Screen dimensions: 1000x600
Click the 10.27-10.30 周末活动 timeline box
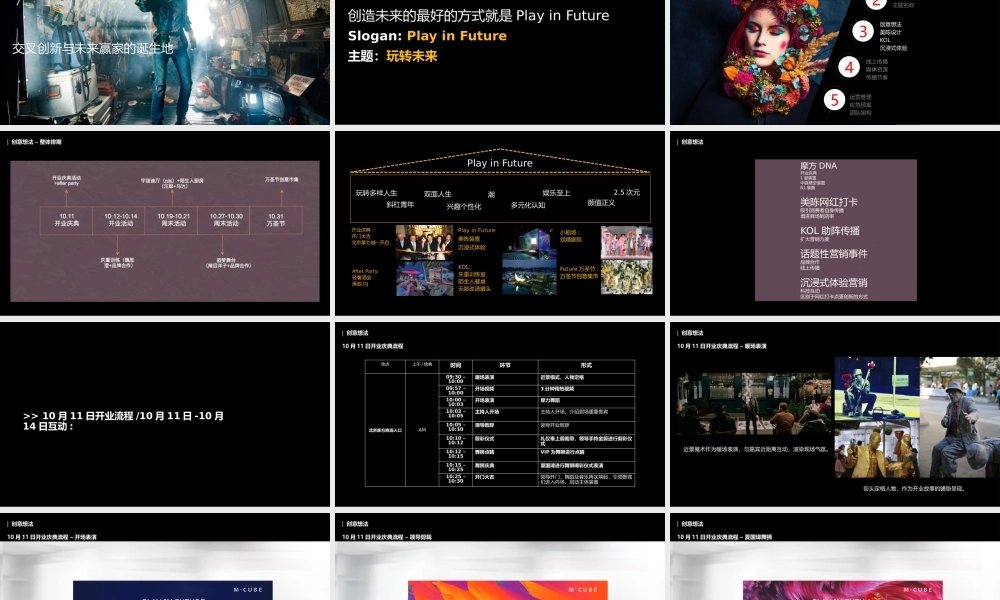click(224, 219)
